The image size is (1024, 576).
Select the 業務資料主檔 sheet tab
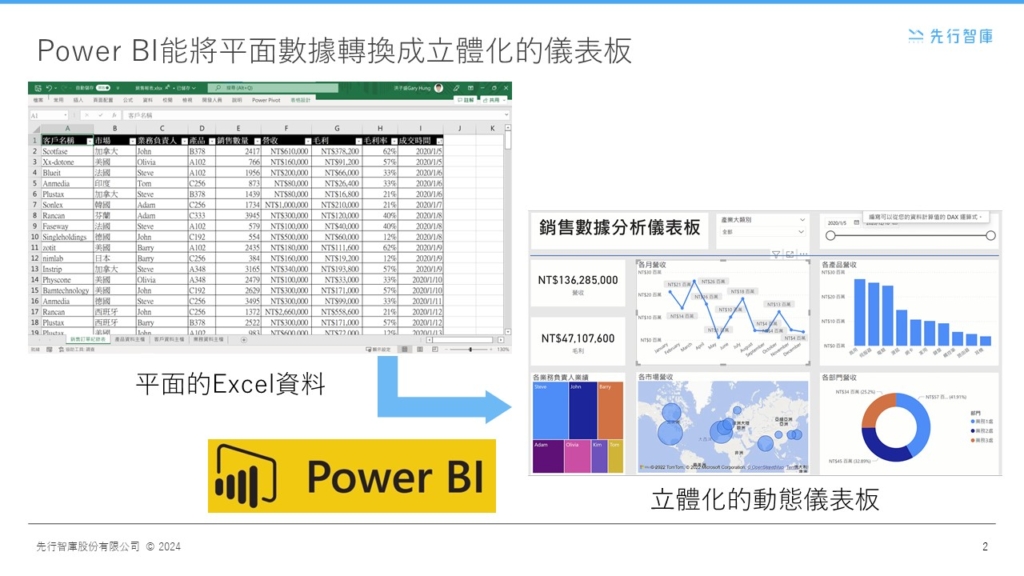[x=208, y=340]
